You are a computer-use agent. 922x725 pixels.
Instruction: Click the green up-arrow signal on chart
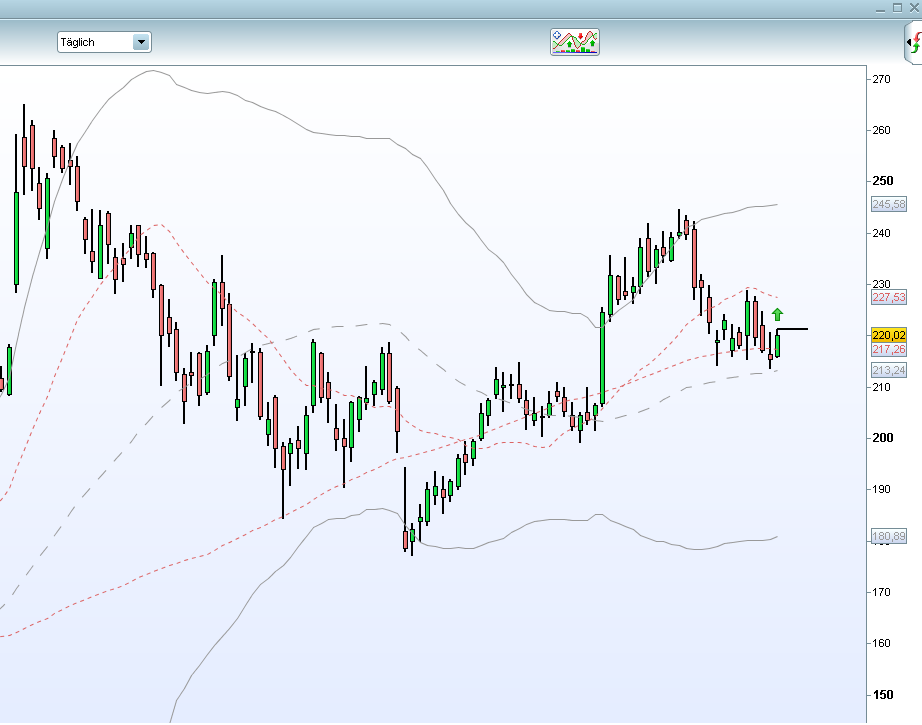click(777, 314)
